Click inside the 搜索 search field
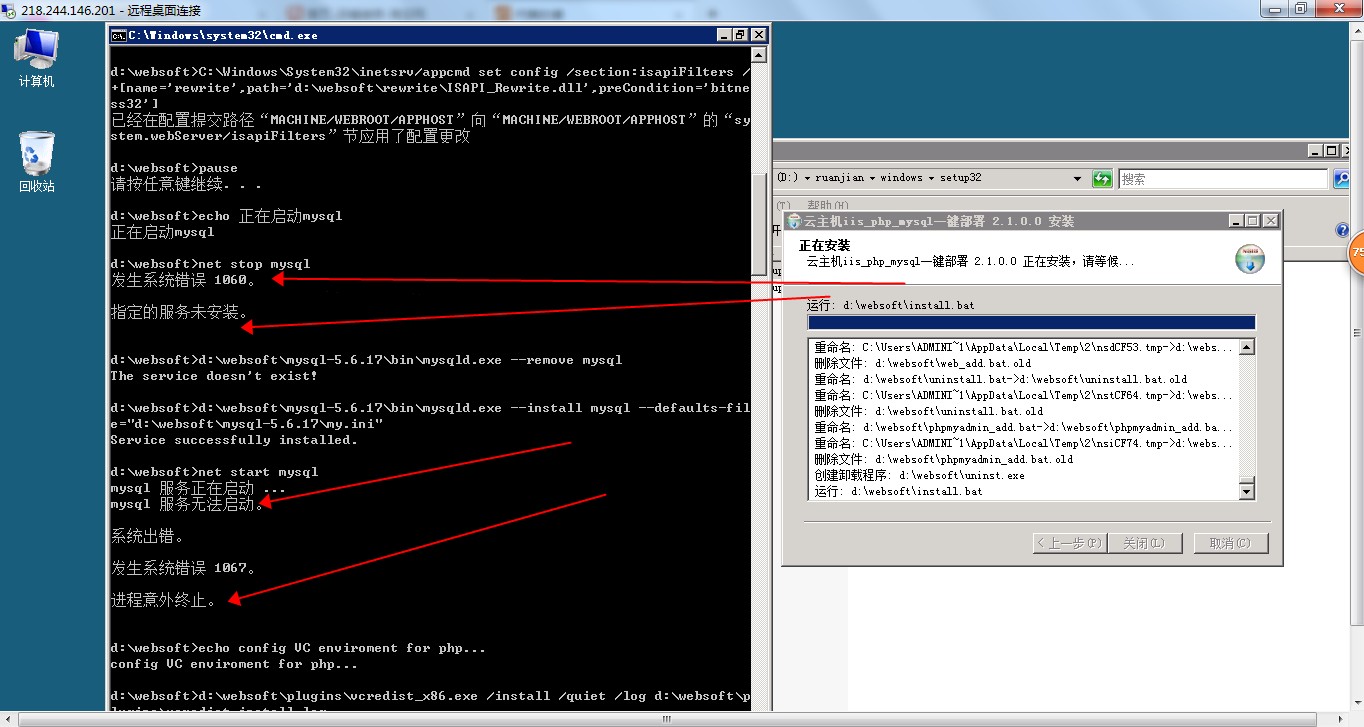The height and width of the screenshot is (727, 1364). pyautogui.click(x=1222, y=179)
